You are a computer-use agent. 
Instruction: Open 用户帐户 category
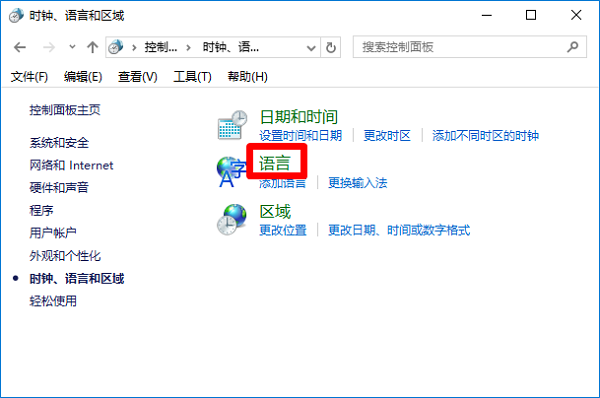pos(53,233)
